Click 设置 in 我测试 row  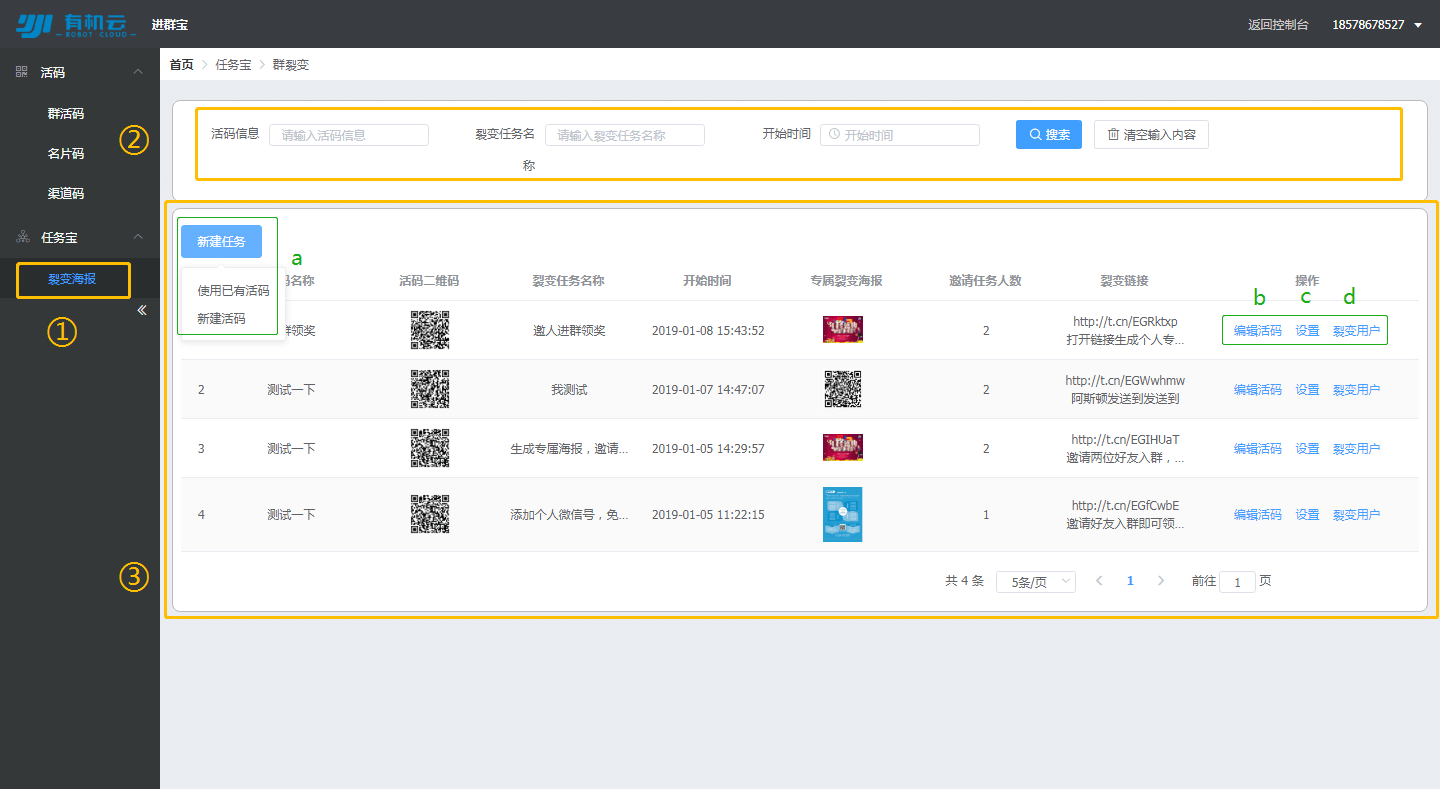click(x=1307, y=389)
